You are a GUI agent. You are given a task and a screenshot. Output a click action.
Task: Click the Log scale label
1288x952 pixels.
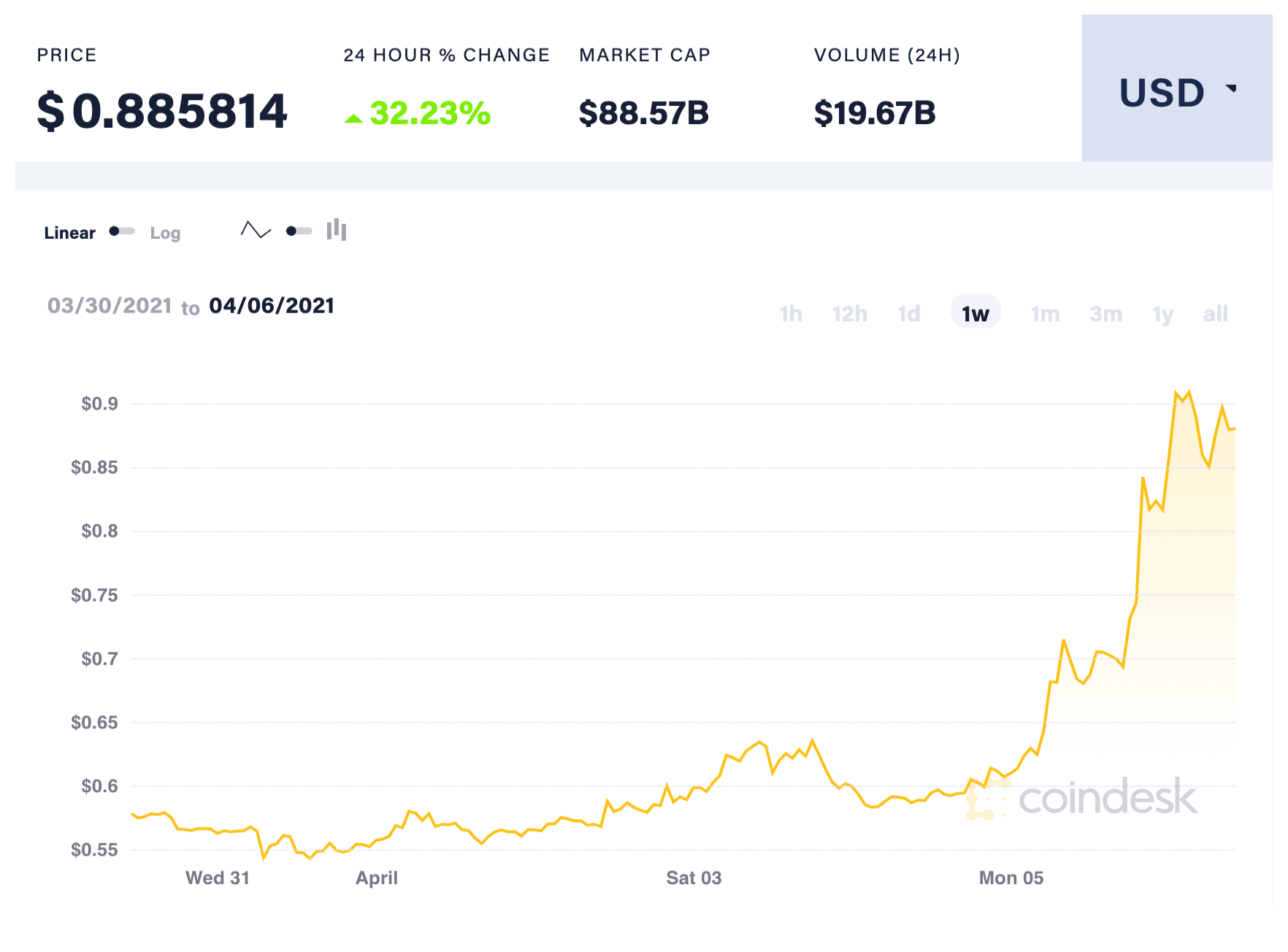(x=165, y=233)
